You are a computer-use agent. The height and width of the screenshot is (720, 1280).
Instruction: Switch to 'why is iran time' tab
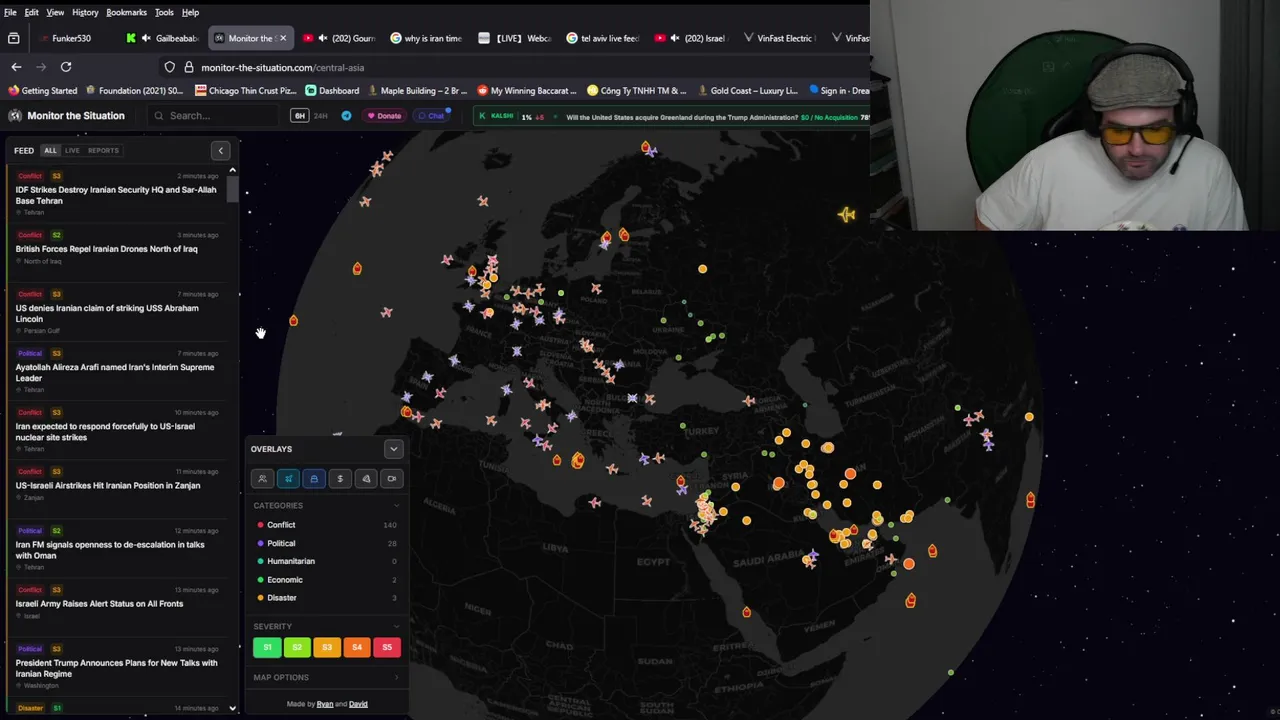(427, 38)
